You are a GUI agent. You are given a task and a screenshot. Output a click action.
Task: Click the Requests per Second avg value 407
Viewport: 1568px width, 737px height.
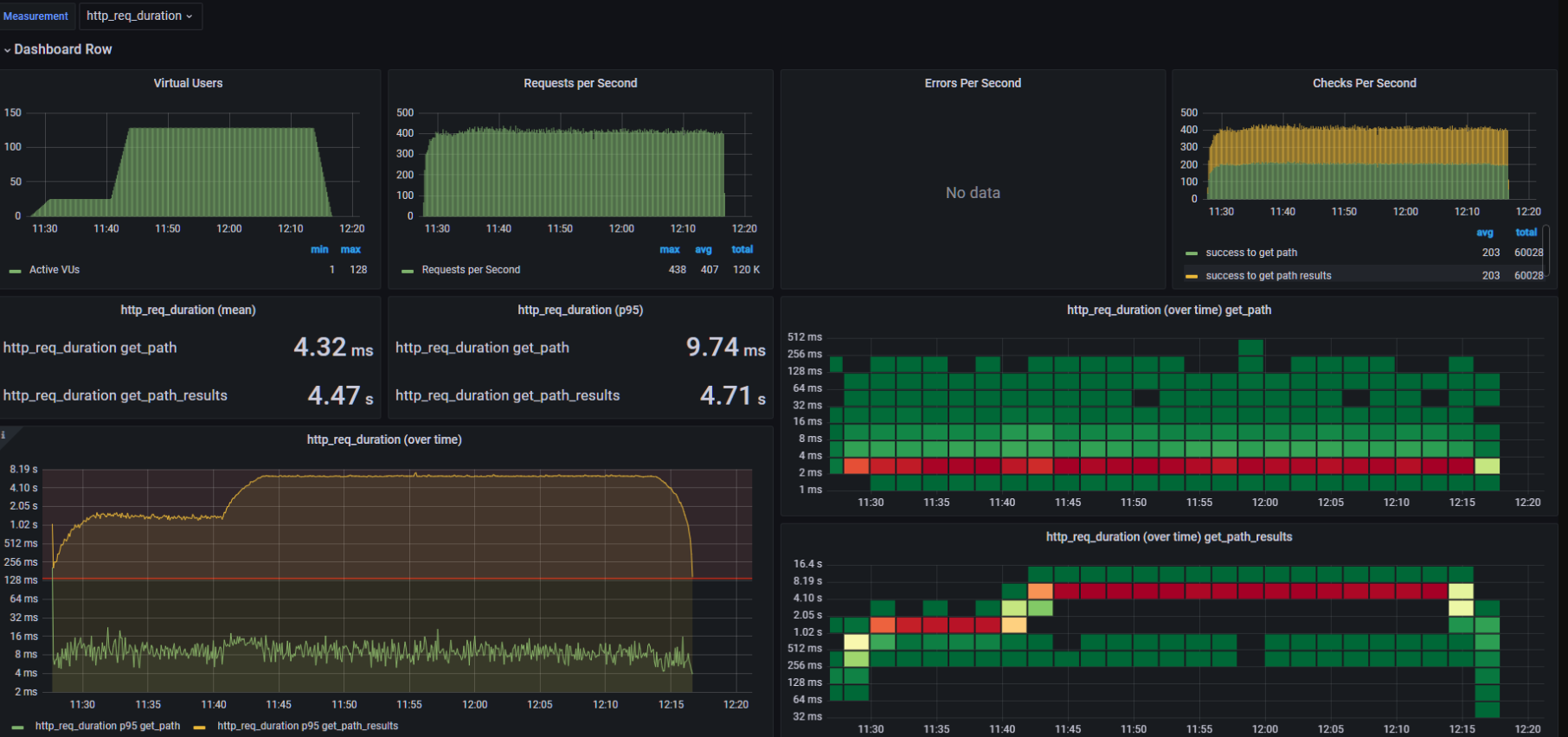pos(710,270)
